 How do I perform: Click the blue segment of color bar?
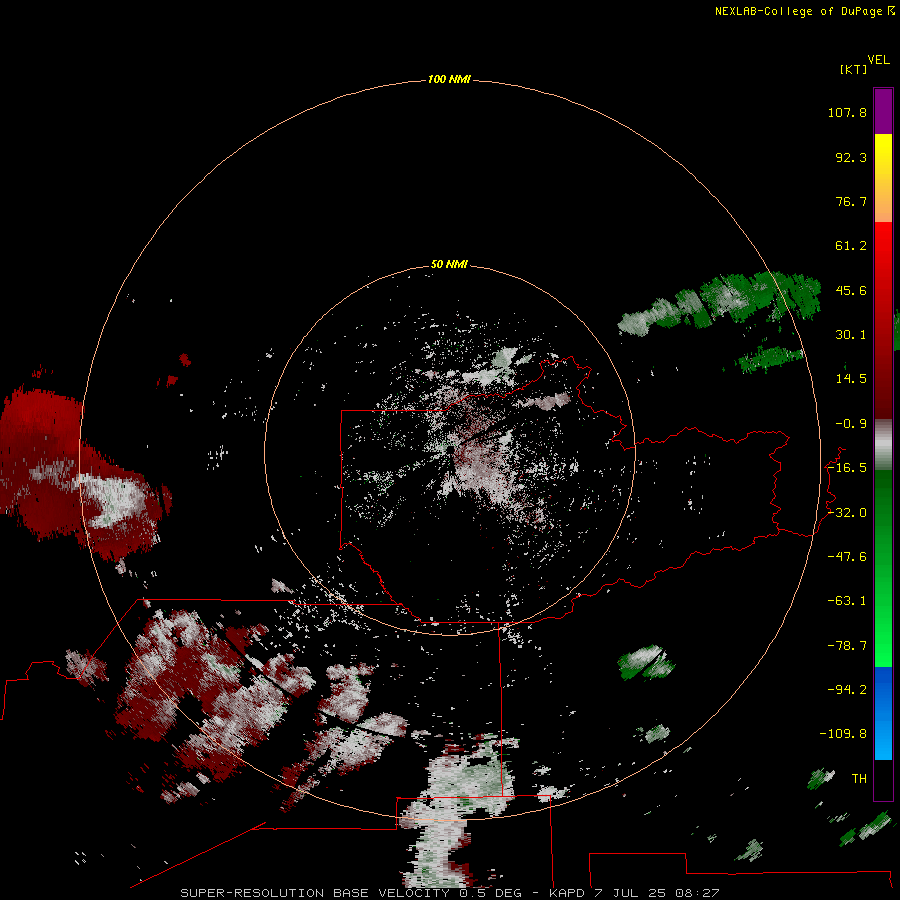click(883, 713)
